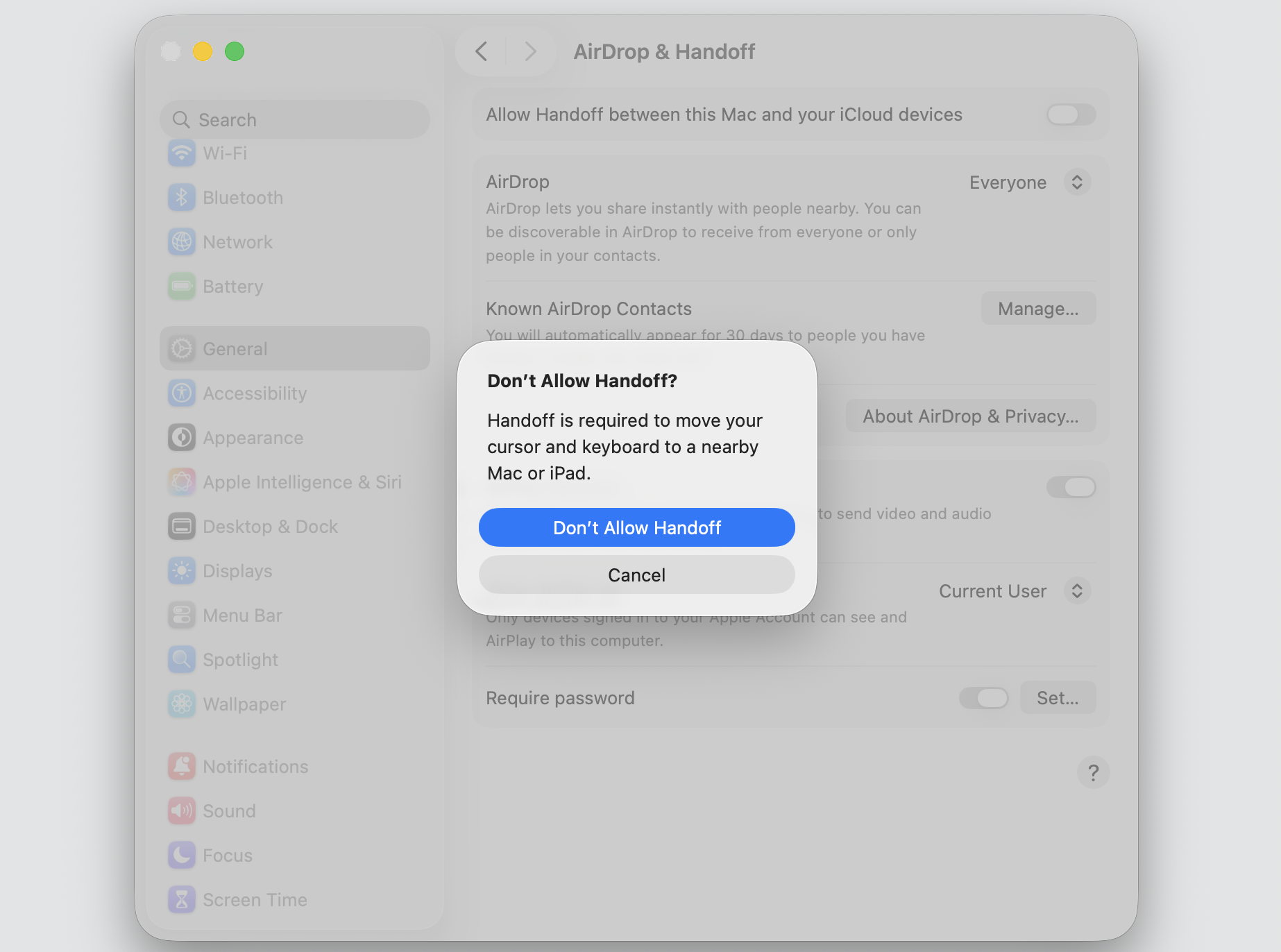Screen dimensions: 1281x952
Task: Open the Wallpaper flower icon
Action: coord(182,704)
